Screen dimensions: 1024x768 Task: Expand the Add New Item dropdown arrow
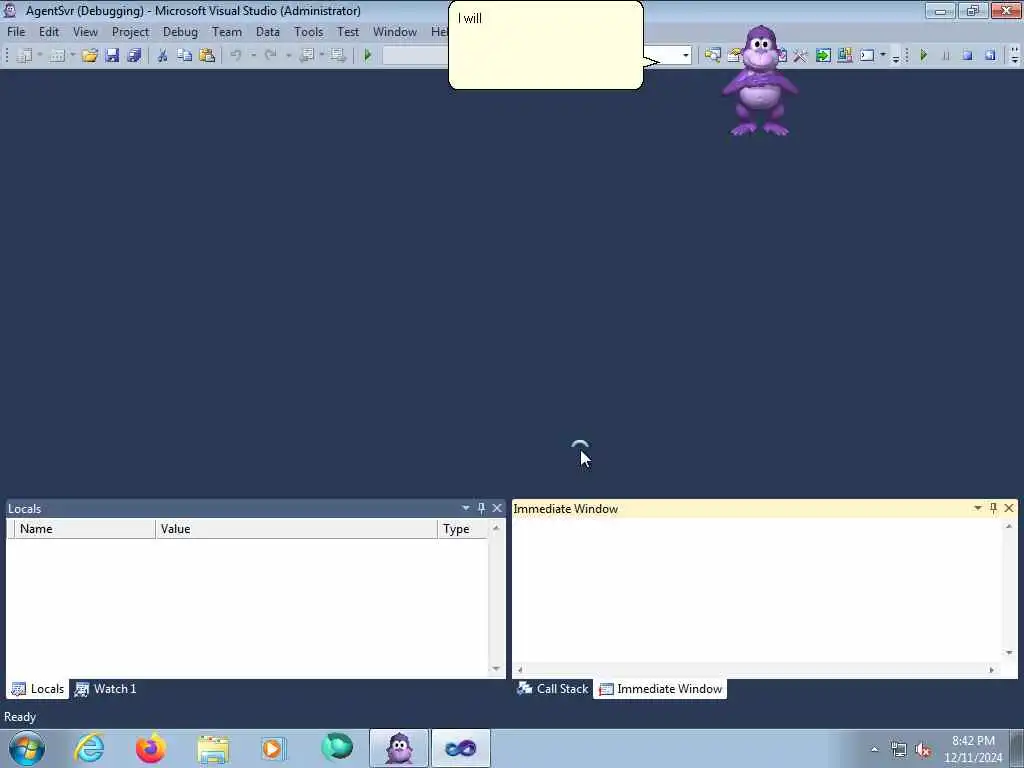[72, 56]
